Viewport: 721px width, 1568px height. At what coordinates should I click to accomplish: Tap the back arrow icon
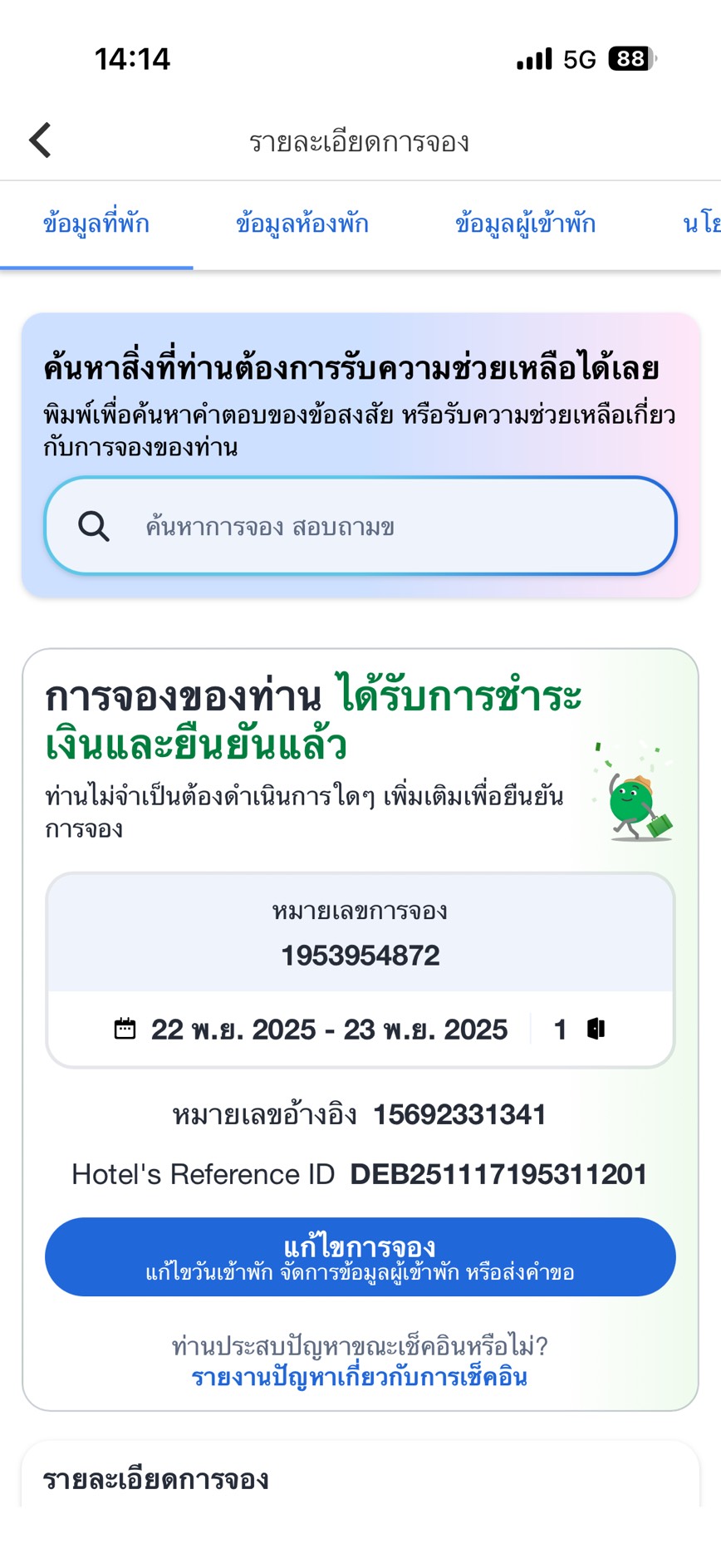click(x=41, y=140)
